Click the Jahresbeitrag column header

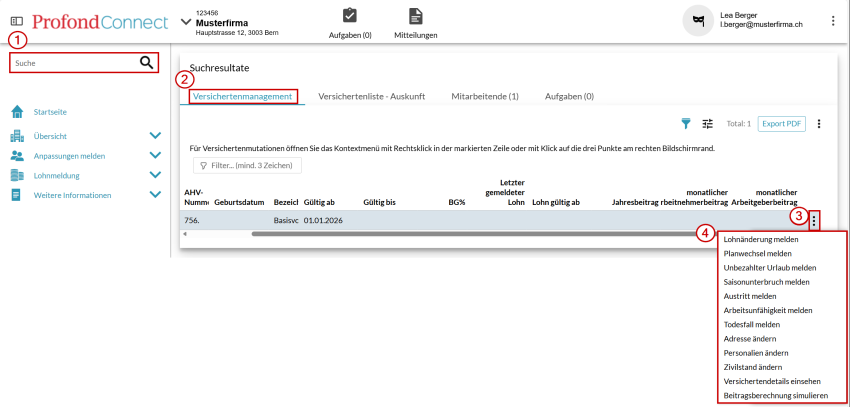point(635,203)
